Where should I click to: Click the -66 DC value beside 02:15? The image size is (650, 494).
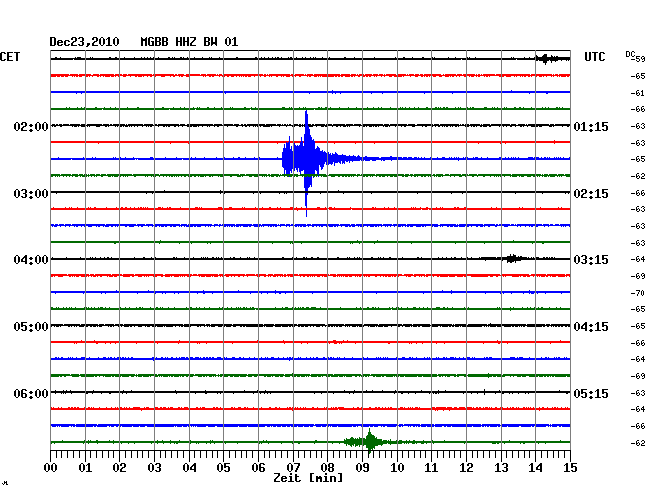638,193
